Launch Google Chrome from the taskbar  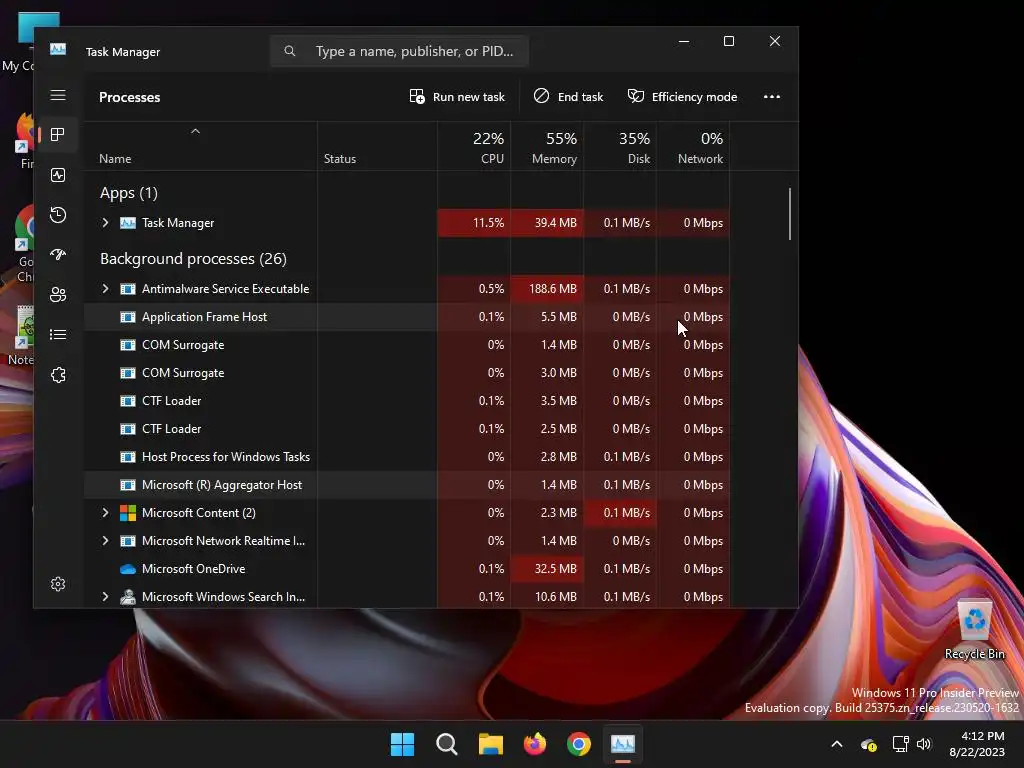pyautogui.click(x=579, y=744)
